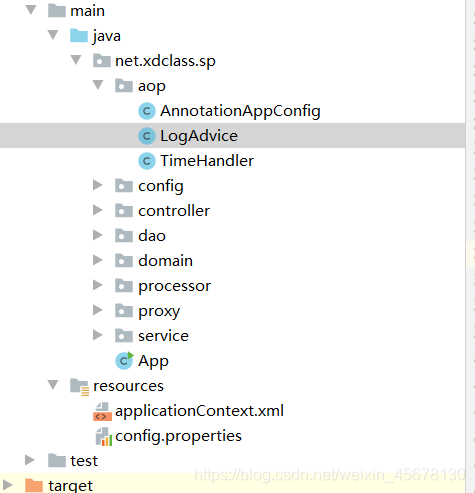Click the AnnotationAppConfig class icon
Viewport: 475px width, 493px height.
147,111
